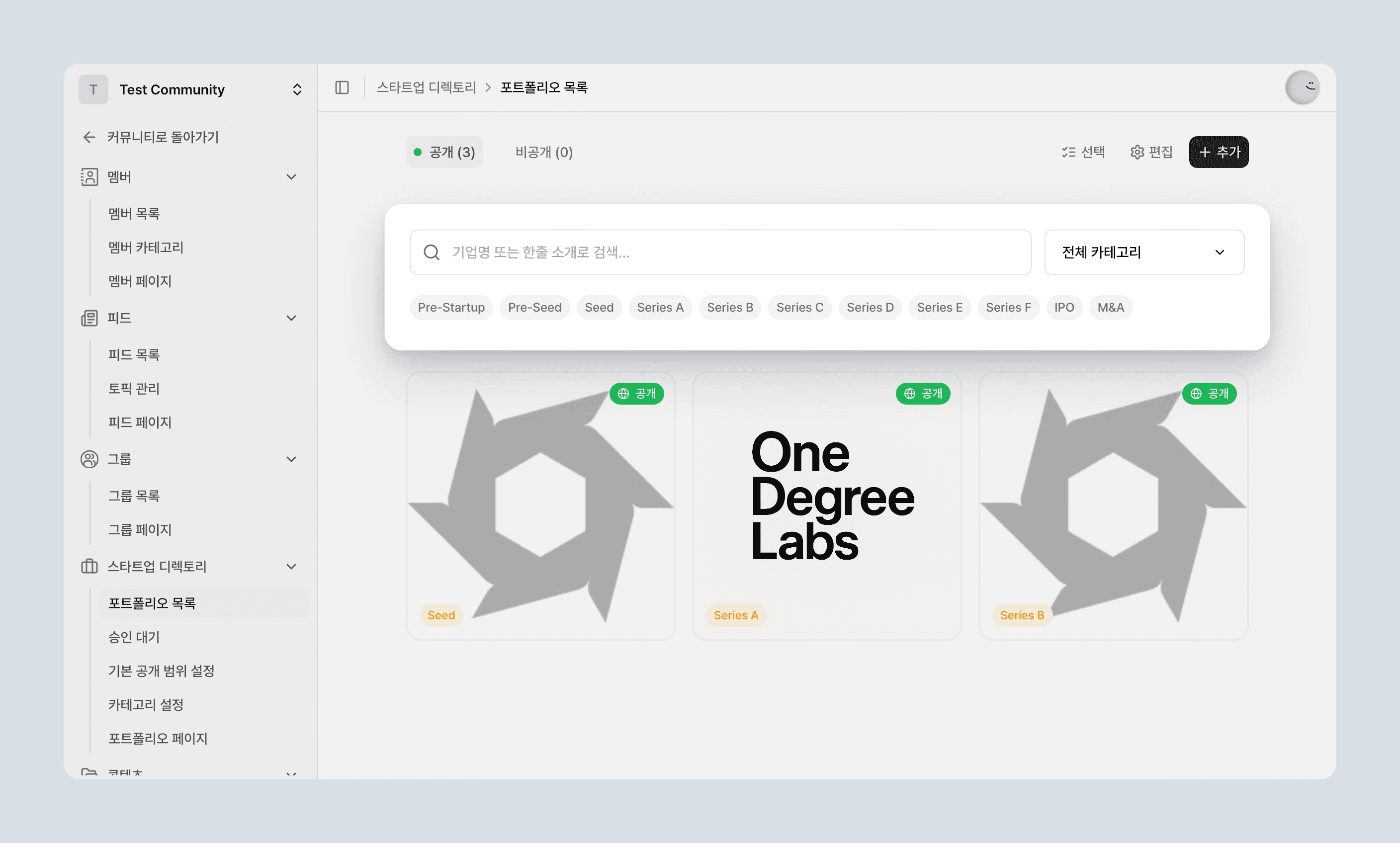1400x843 pixels.
Task: Click the Series A tag on card
Action: [x=736, y=615]
